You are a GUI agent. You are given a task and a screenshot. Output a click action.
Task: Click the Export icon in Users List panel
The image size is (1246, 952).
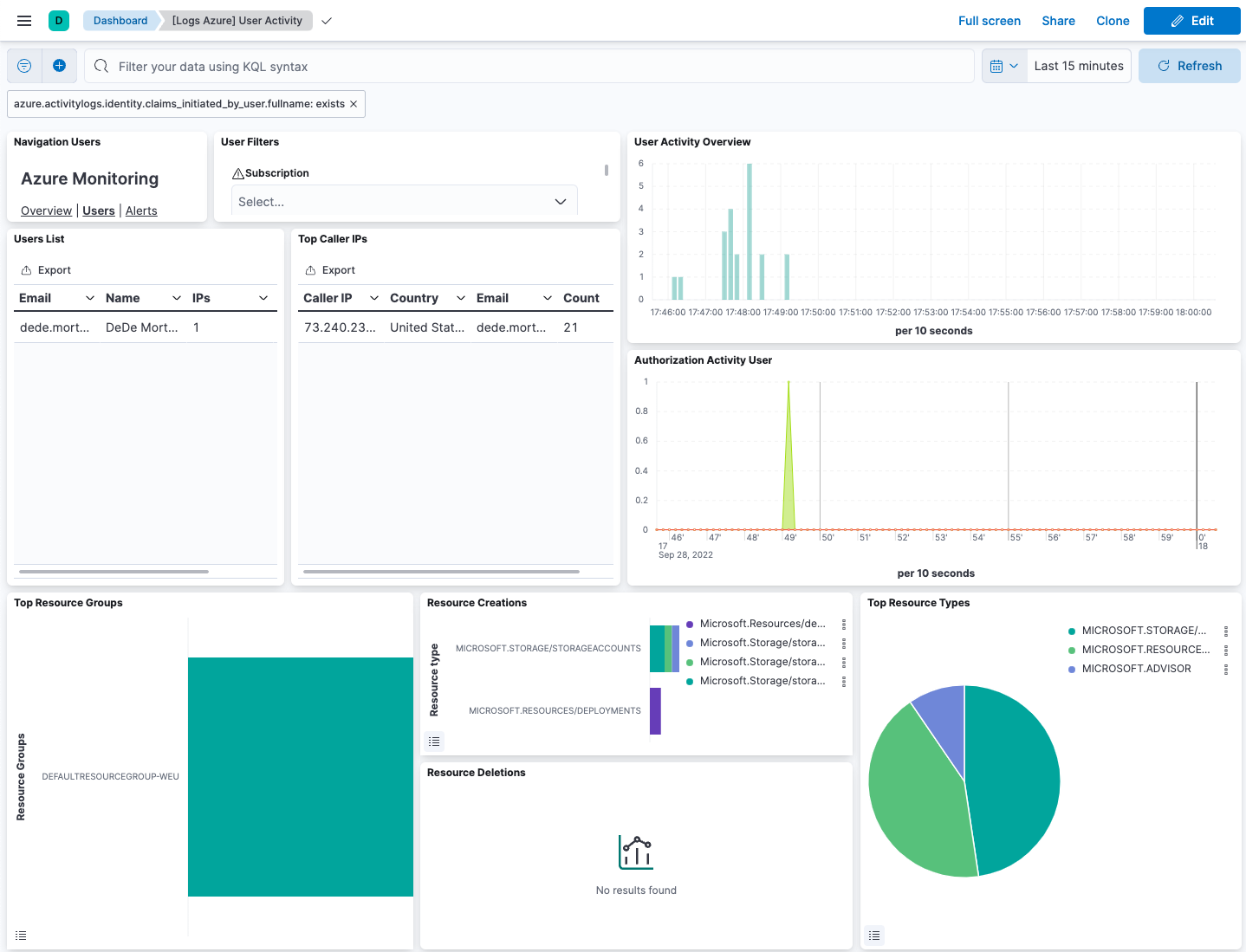45,269
